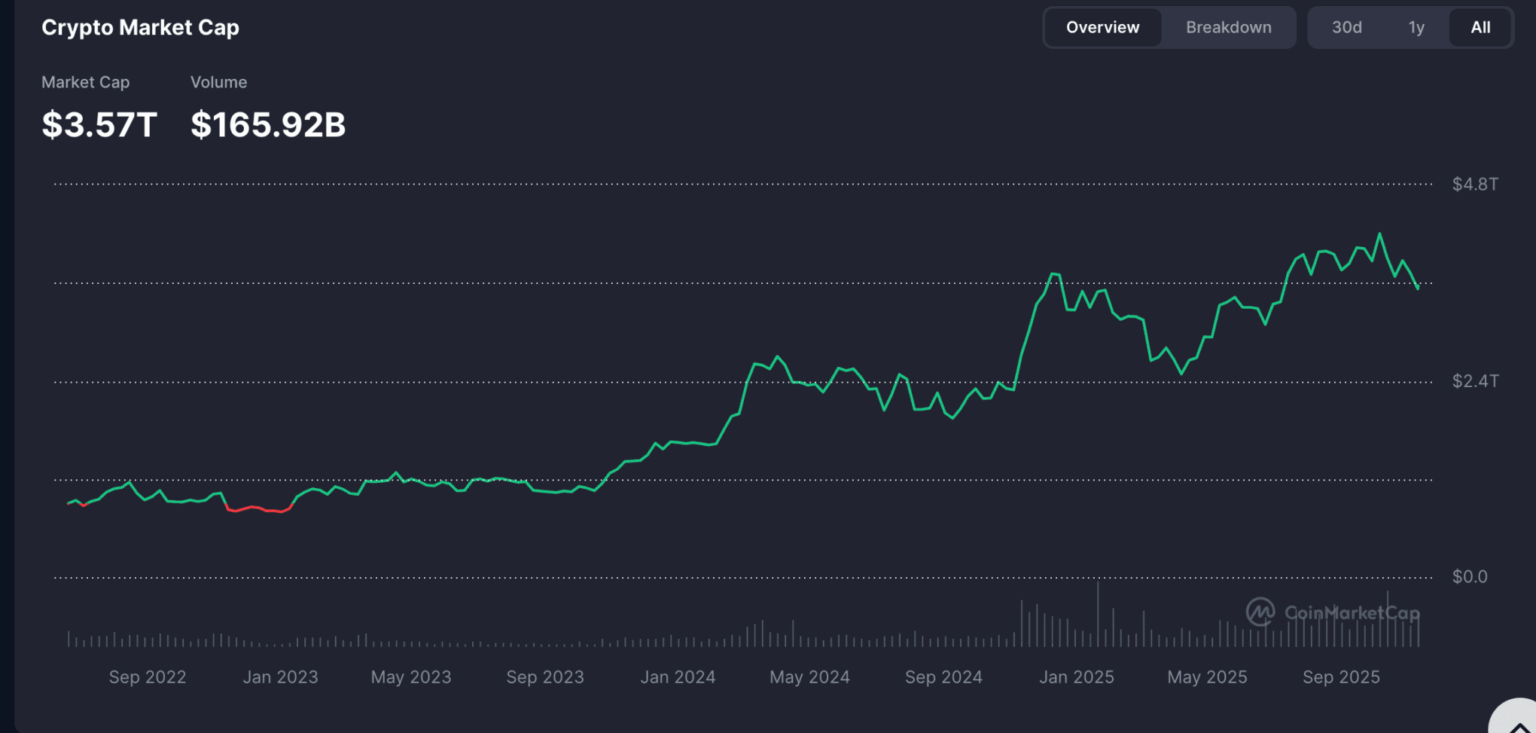The height and width of the screenshot is (733, 1536).
Task: Select the 30d time range
Action: coord(1346,27)
